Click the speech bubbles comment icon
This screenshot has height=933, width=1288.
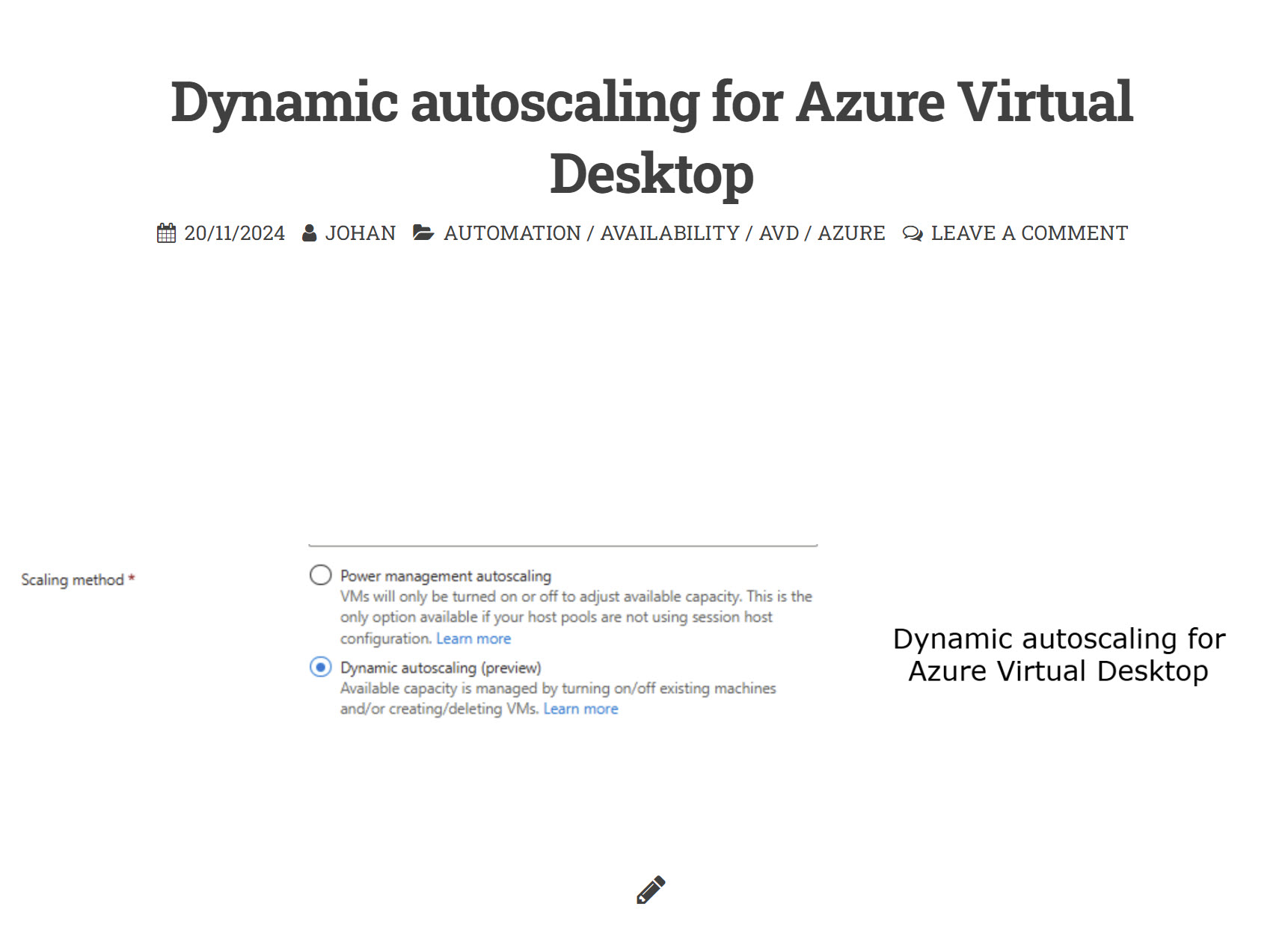pyautogui.click(x=913, y=234)
